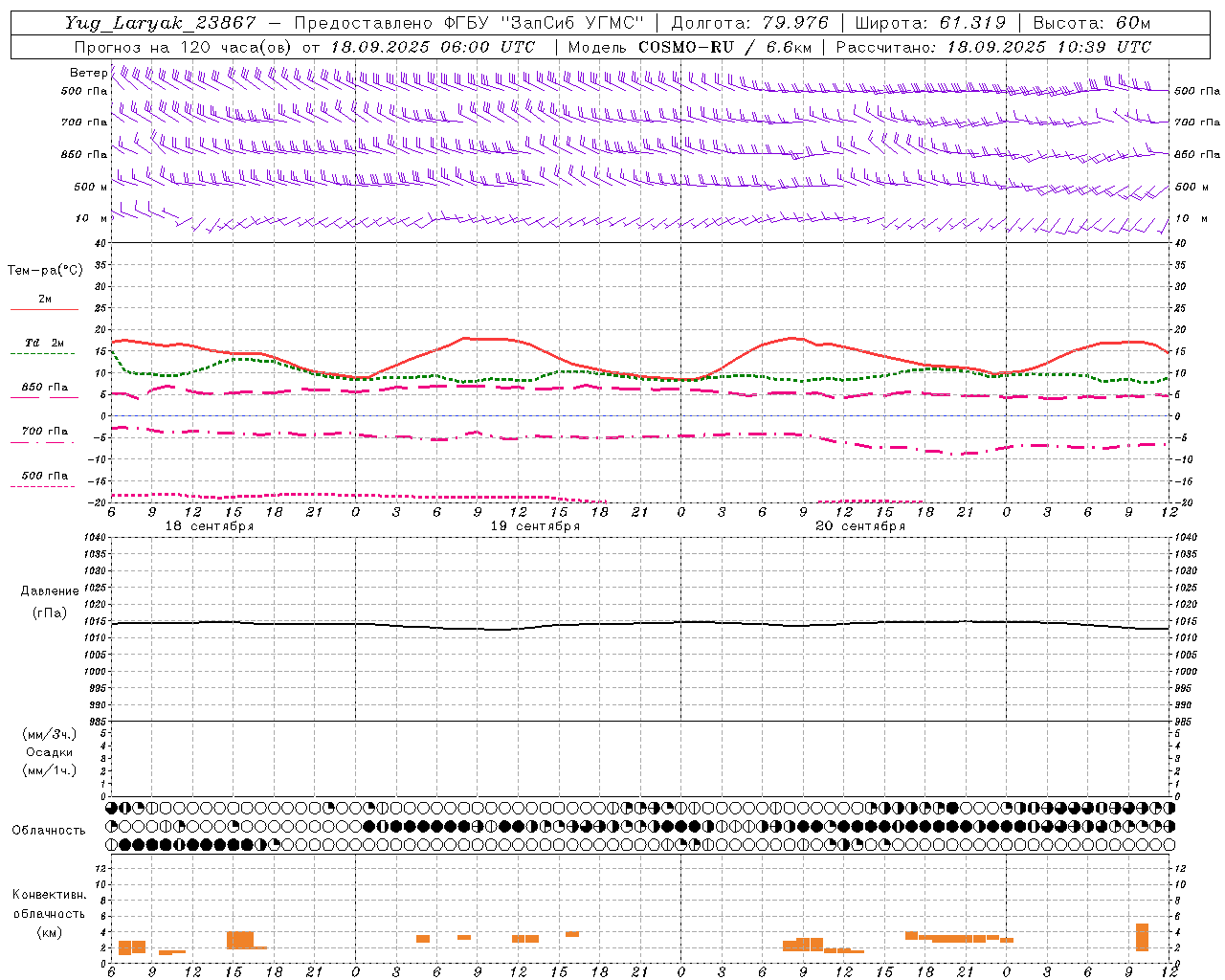The width and height of the screenshot is (1225, 980).
Task: Click the Тем-ра(°C) axis title
Action: tap(45, 271)
